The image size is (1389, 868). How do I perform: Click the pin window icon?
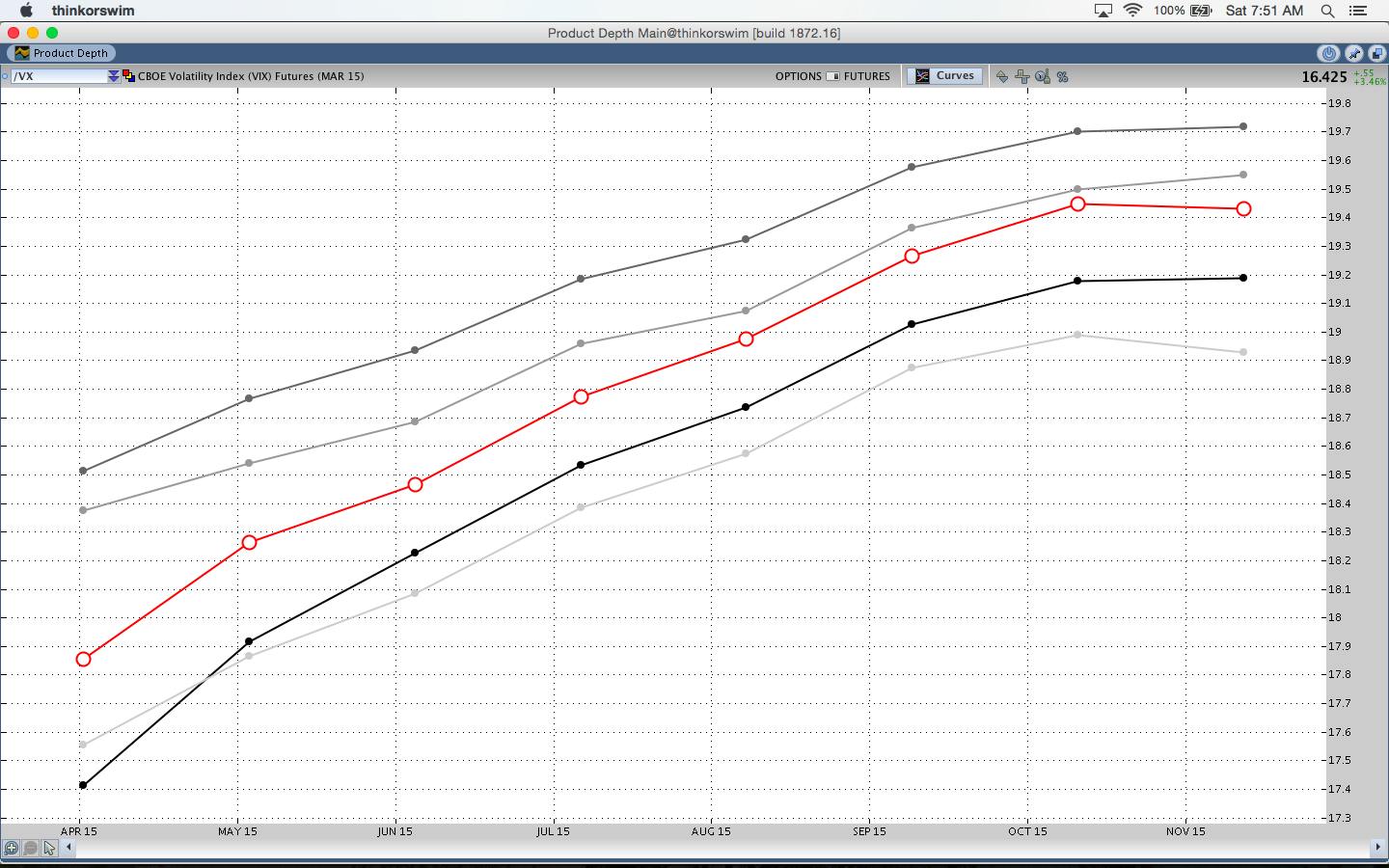point(1353,53)
